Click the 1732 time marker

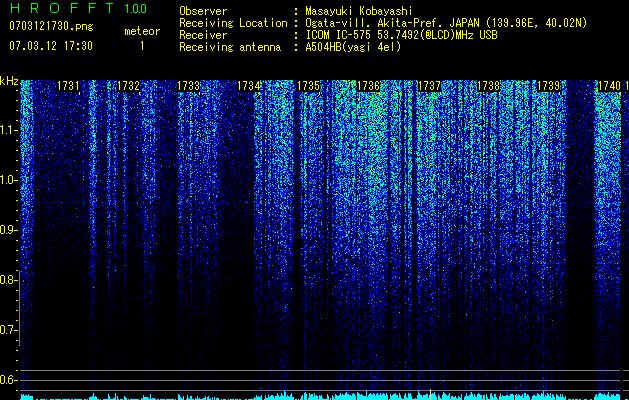128,86
